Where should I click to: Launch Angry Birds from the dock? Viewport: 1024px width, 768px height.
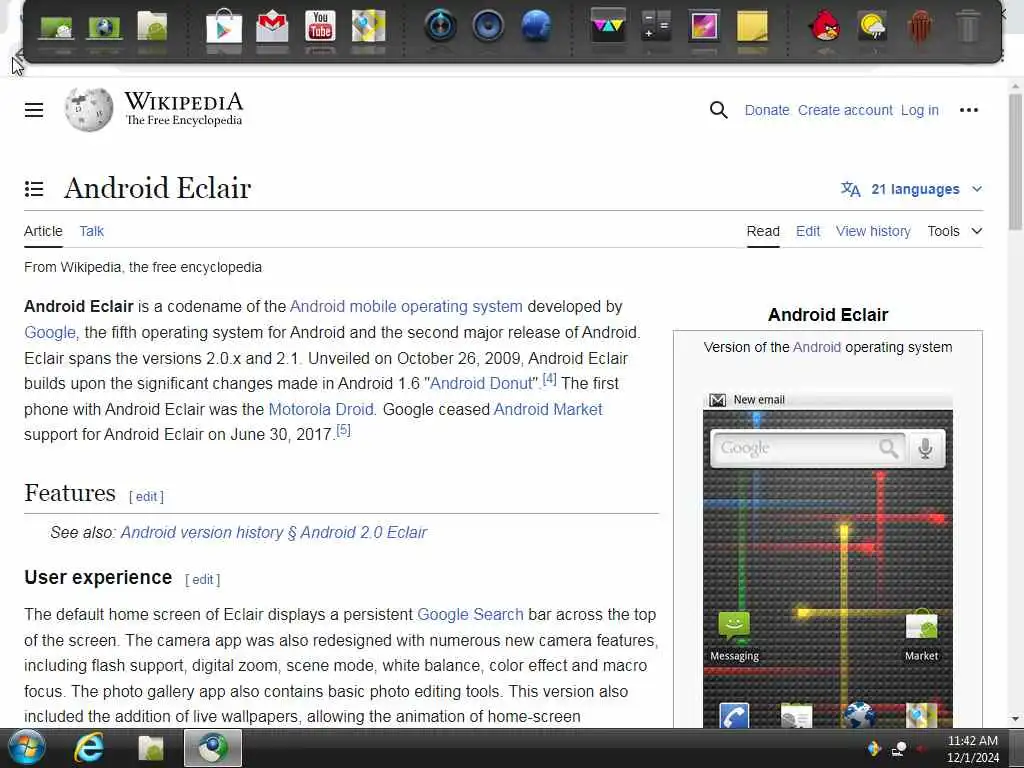click(825, 26)
